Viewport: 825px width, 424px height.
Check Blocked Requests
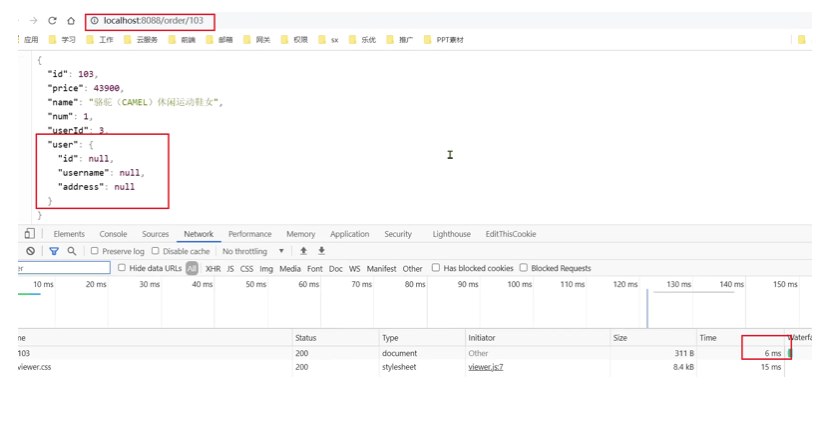(x=524, y=268)
